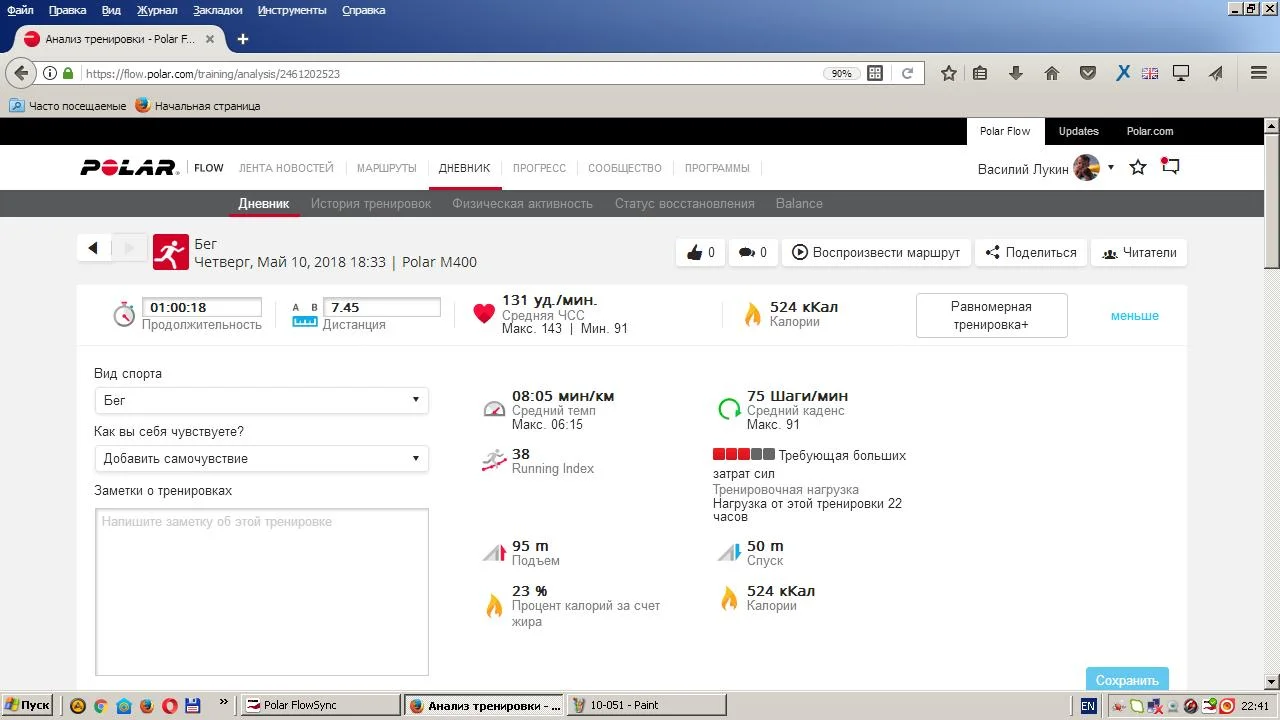Click Воспроизвести маршрут button

[876, 252]
